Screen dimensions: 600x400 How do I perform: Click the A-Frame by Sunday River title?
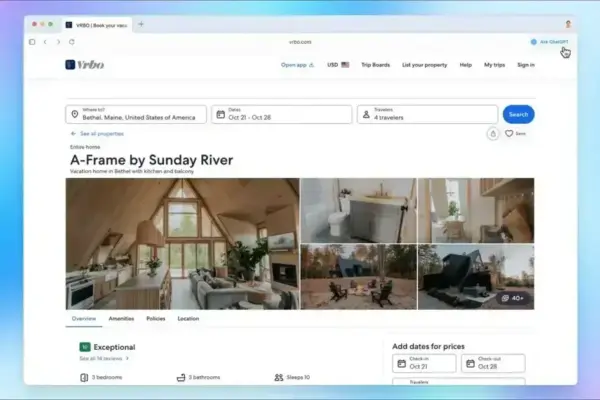point(152,160)
